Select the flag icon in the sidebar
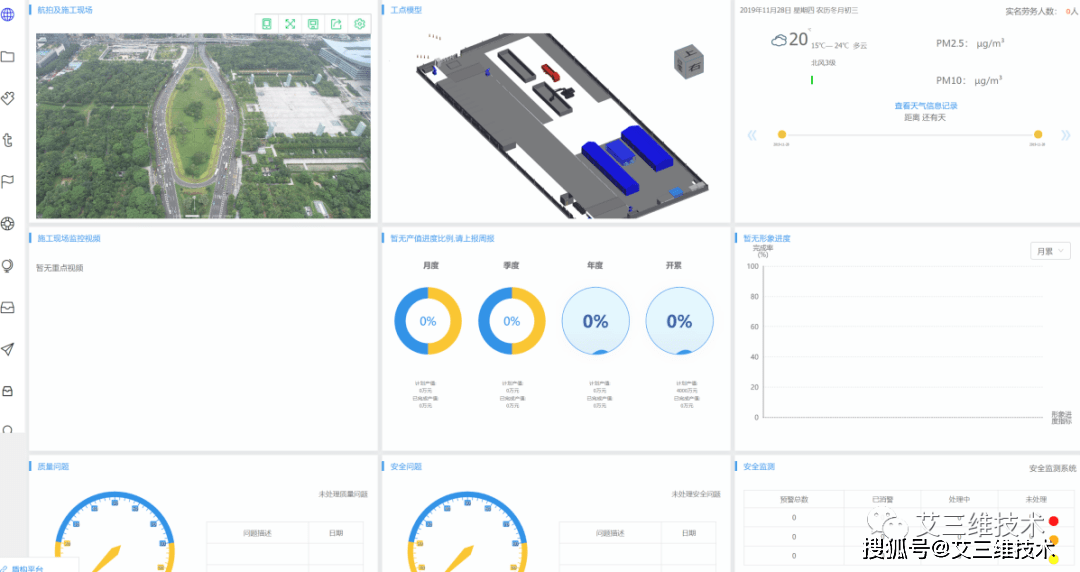 coord(8,182)
